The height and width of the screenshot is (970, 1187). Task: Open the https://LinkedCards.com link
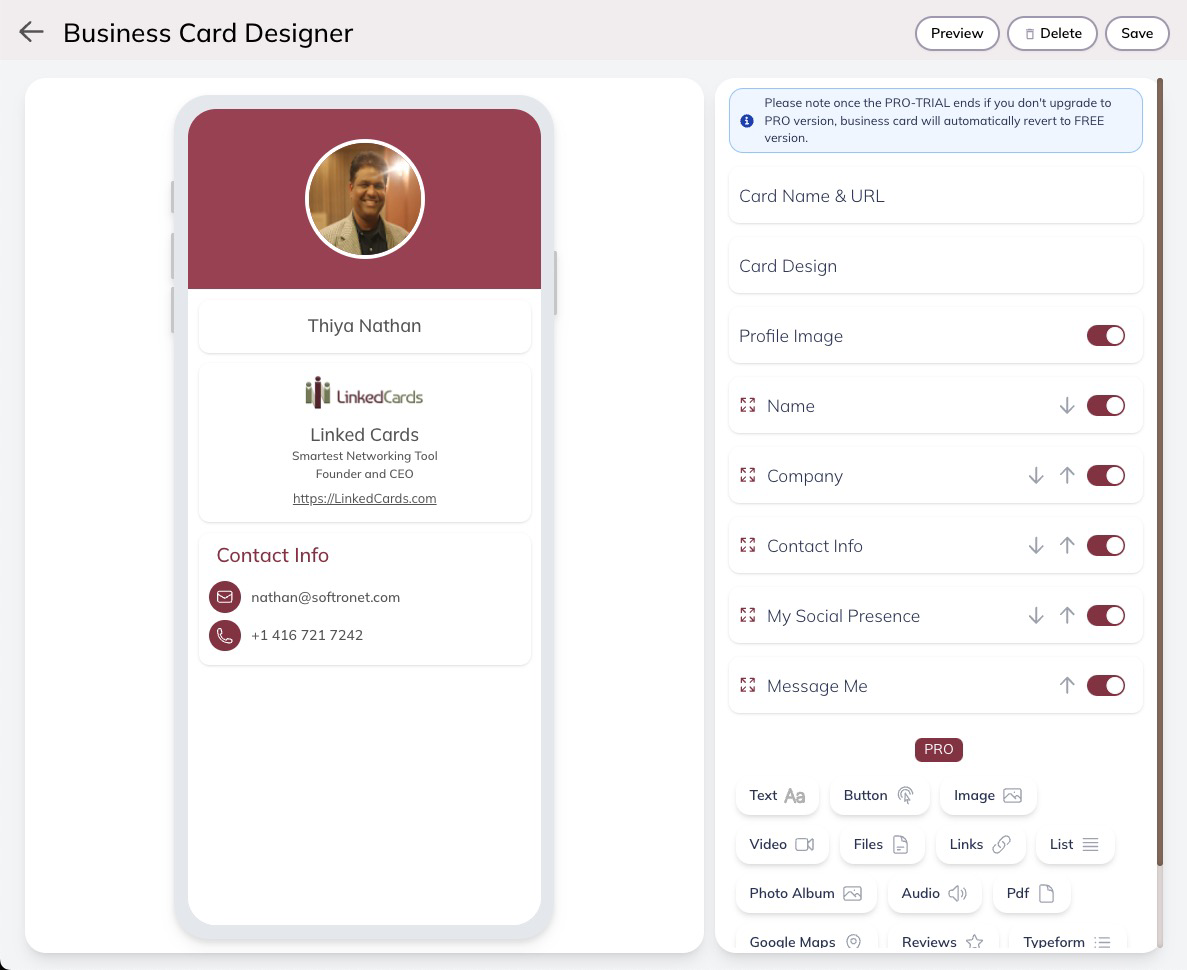pyautogui.click(x=364, y=498)
